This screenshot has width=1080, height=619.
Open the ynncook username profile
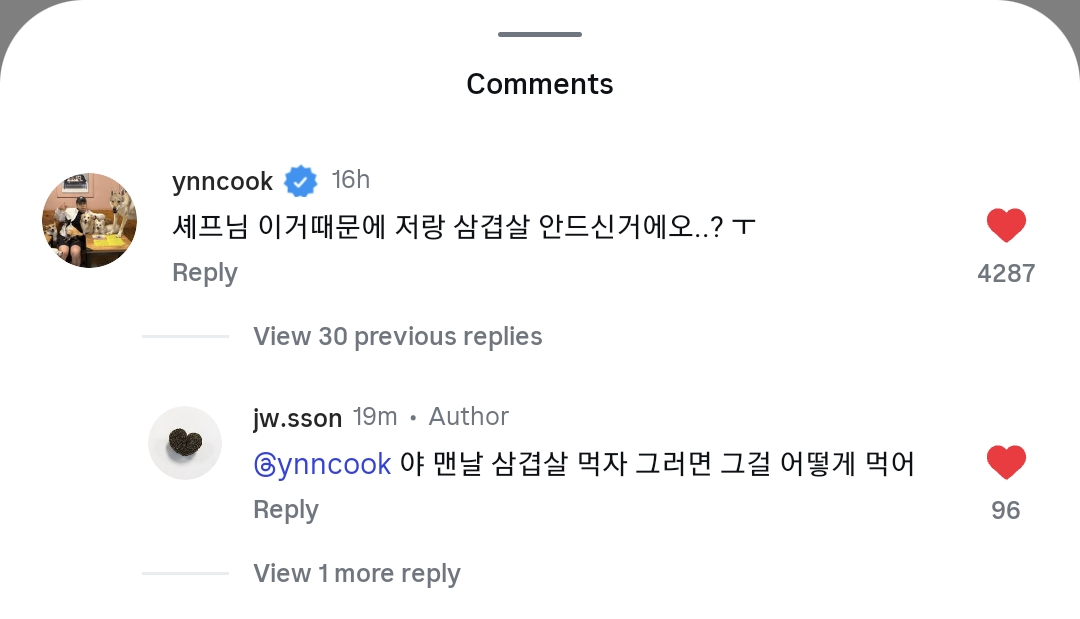coord(222,181)
